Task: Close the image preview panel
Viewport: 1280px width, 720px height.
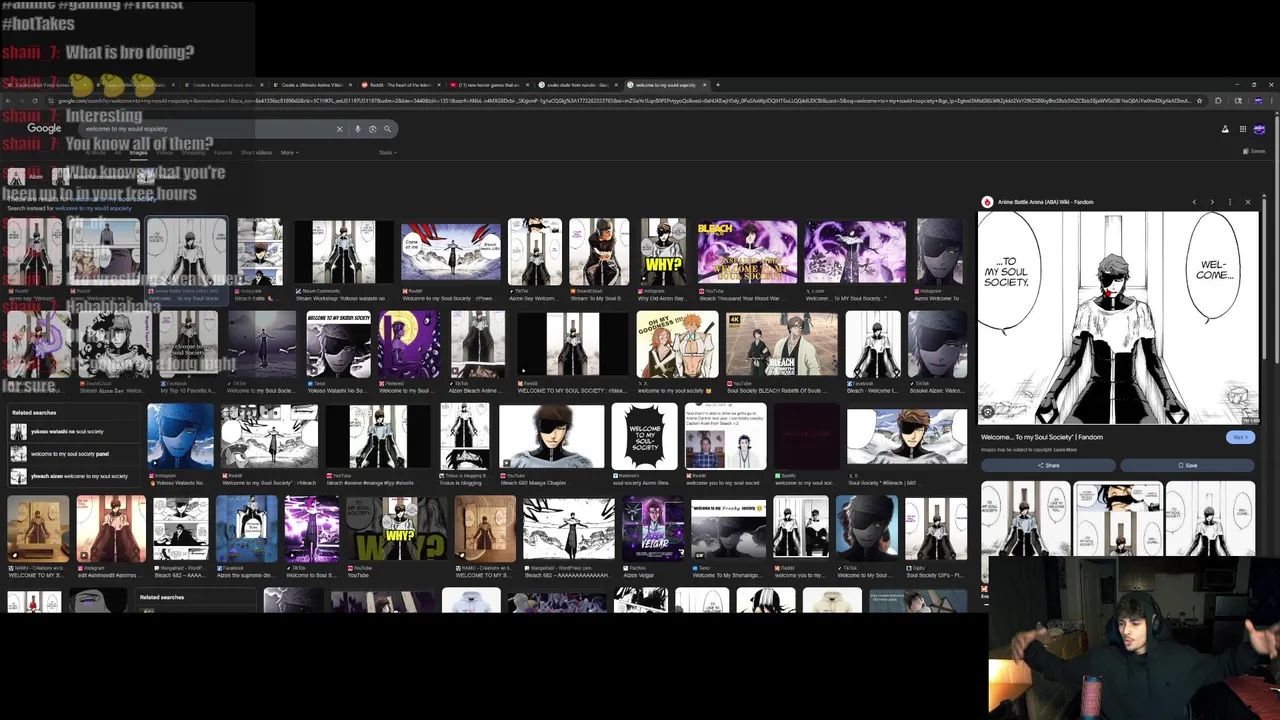Action: click(1248, 202)
